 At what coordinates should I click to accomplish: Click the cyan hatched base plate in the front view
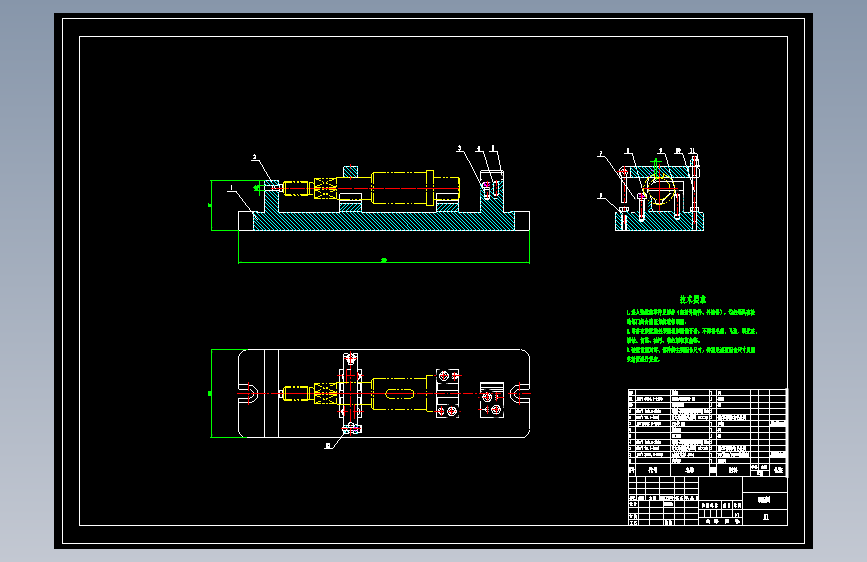[x=384, y=221]
